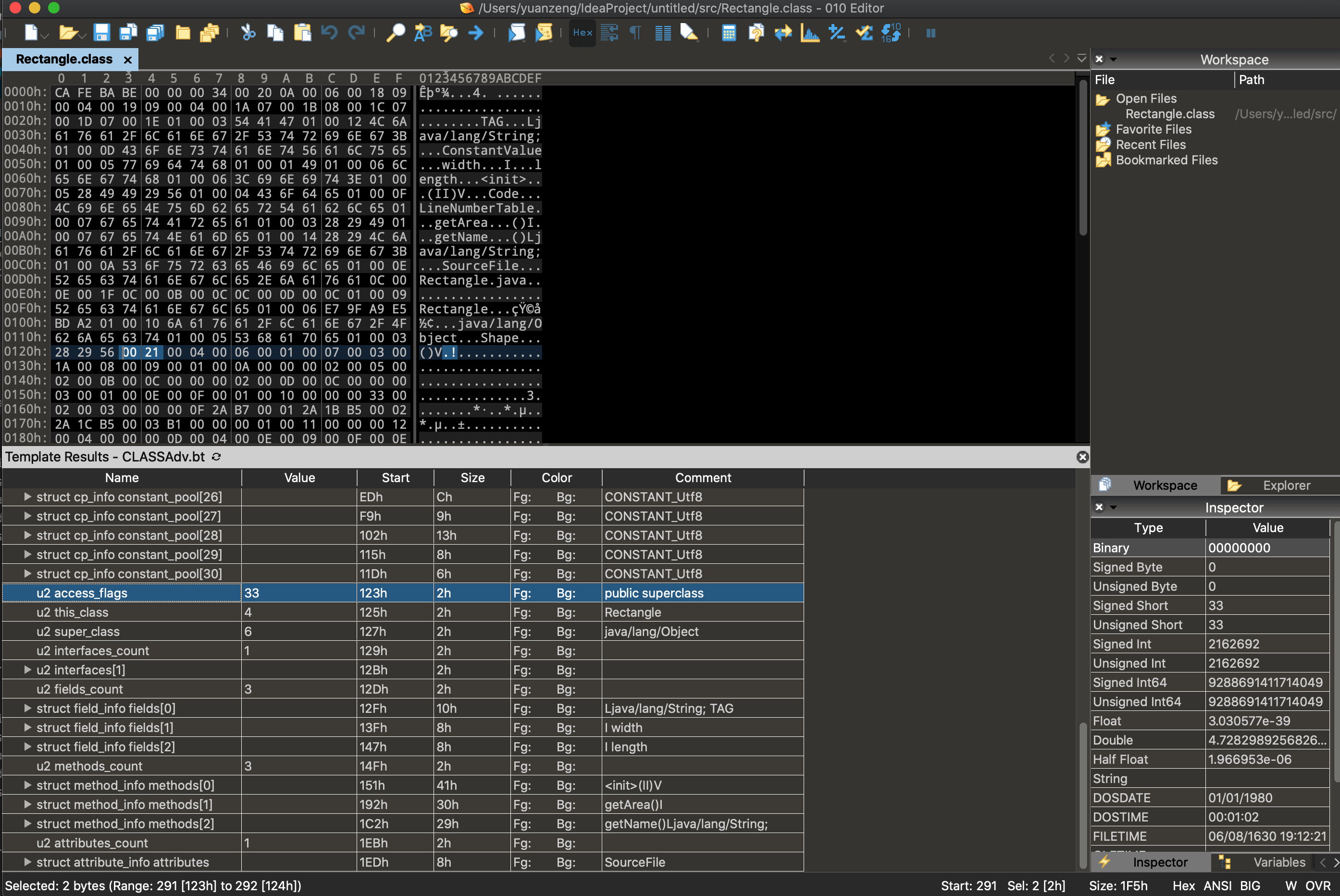Toggle BIG endian indicator in status bar
1340x896 pixels.
click(1250, 886)
